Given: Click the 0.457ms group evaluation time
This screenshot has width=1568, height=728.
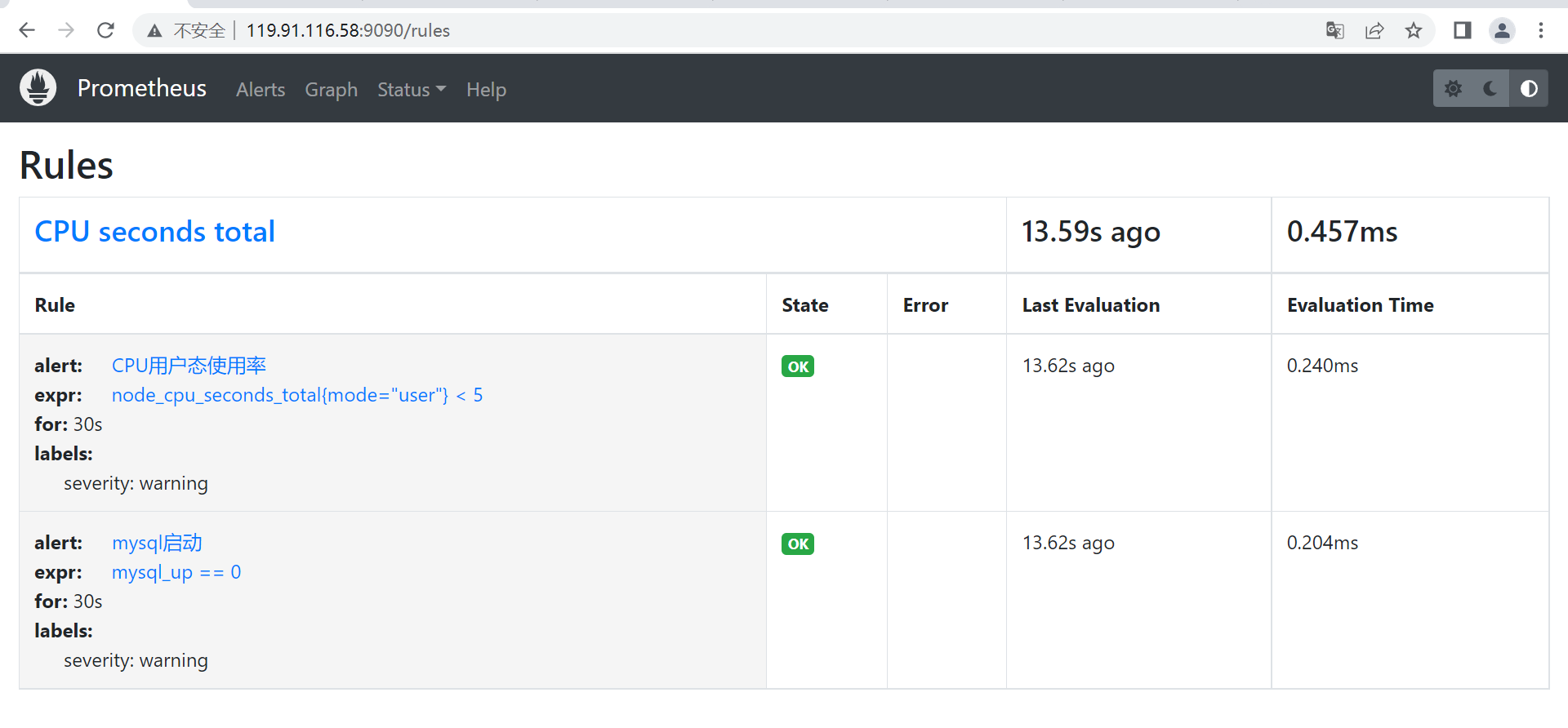Looking at the screenshot, I should 1343,232.
